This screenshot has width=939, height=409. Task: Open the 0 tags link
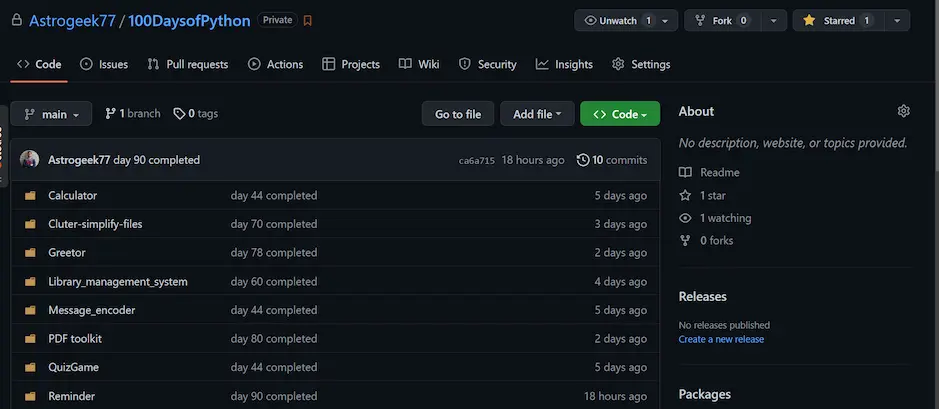click(x=196, y=113)
